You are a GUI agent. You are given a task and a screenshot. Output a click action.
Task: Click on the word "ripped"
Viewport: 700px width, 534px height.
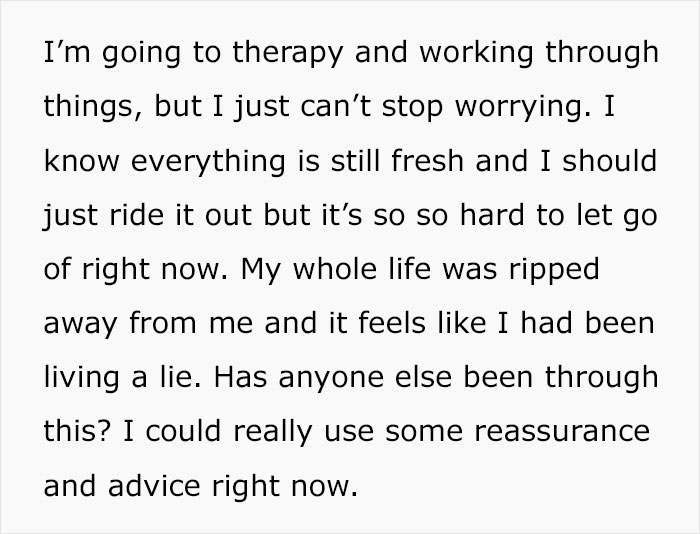555,269
